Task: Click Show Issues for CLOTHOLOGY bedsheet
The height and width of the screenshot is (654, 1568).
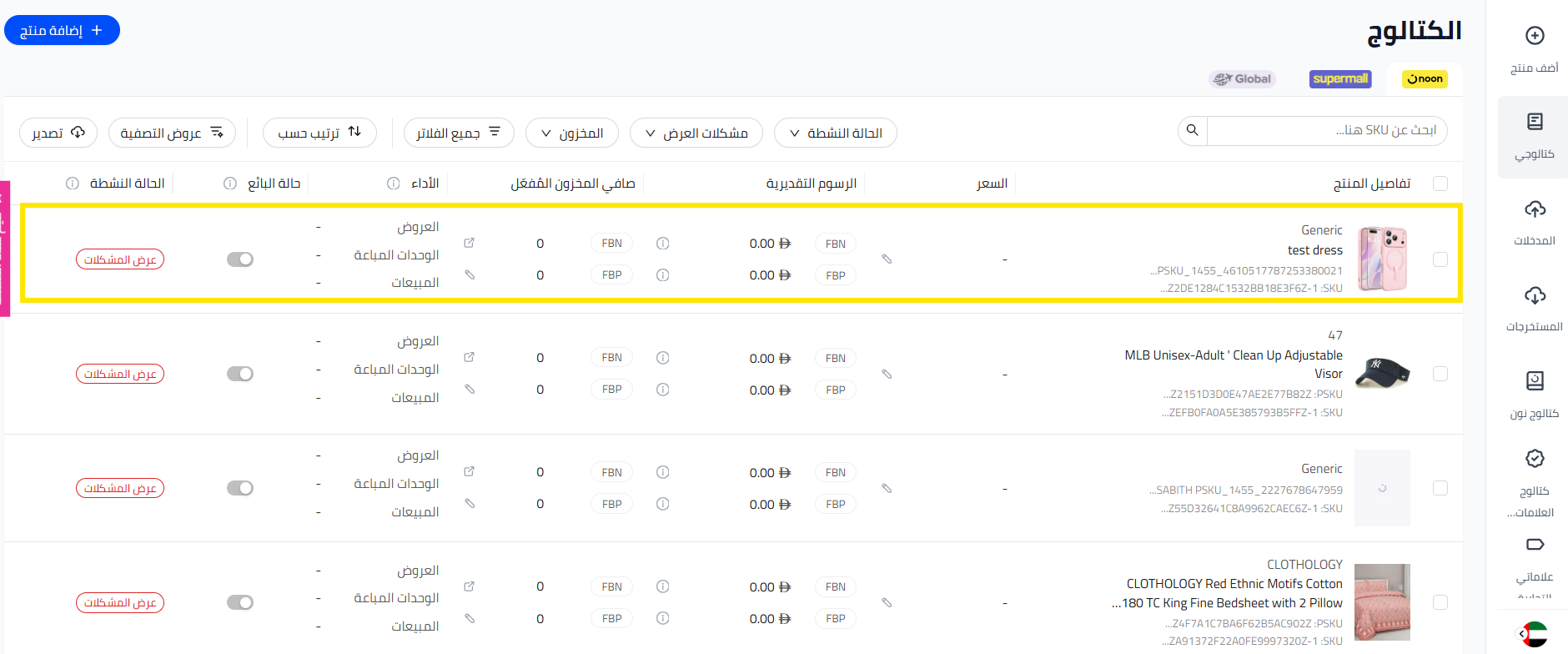Action: point(120,602)
